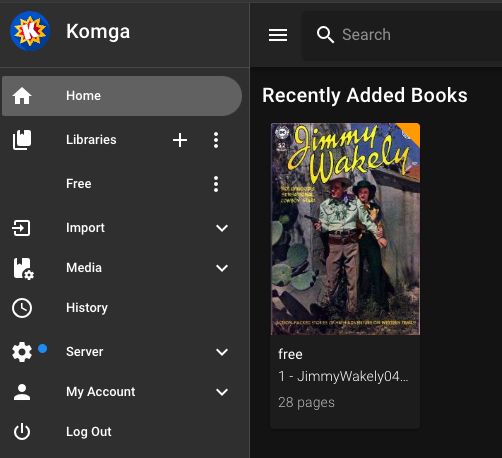
Task: Expand the Media chevron
Action: coord(222,268)
